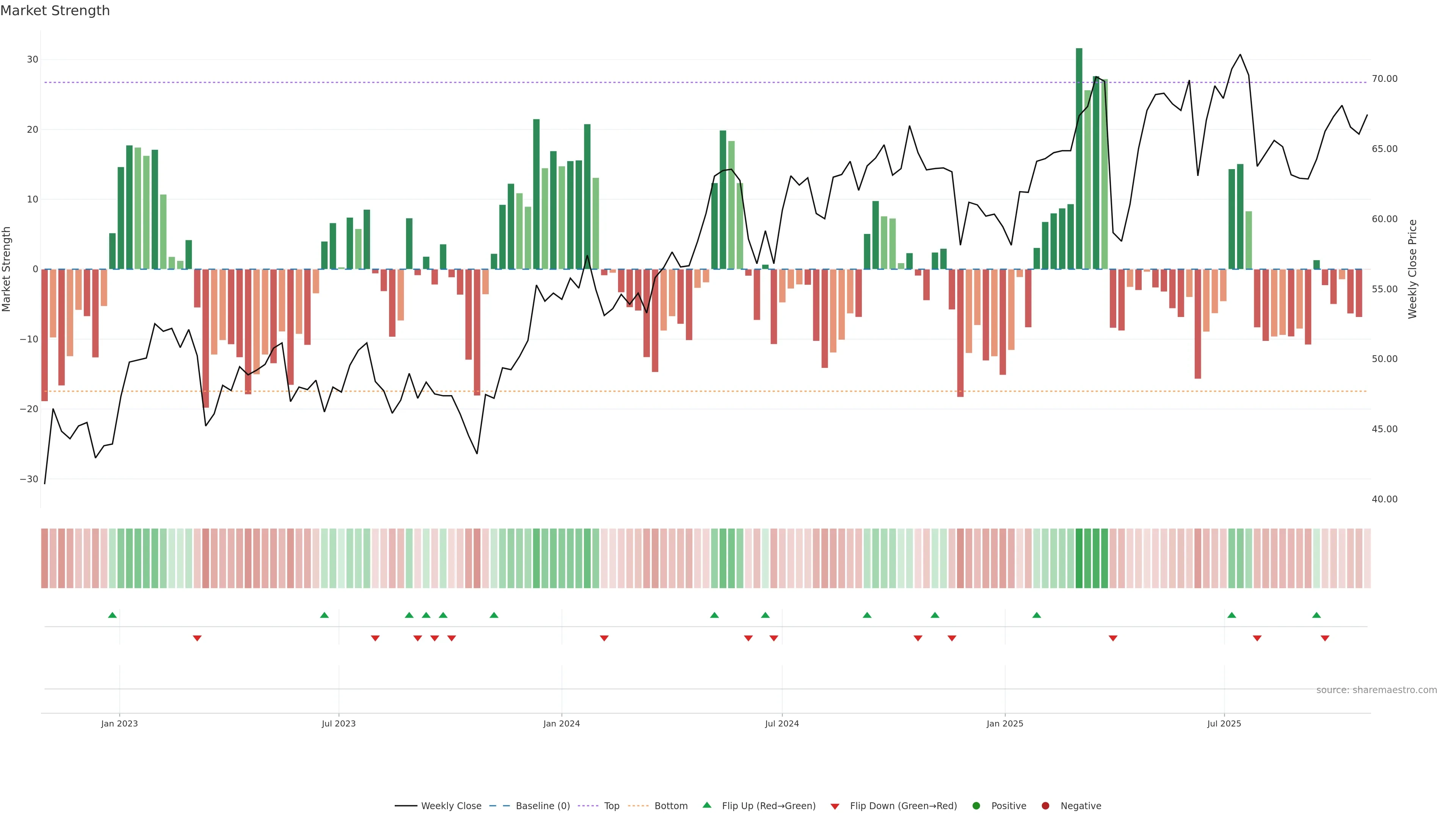
Task: Click the Flip Down red triangle legend icon
Action: [x=835, y=806]
